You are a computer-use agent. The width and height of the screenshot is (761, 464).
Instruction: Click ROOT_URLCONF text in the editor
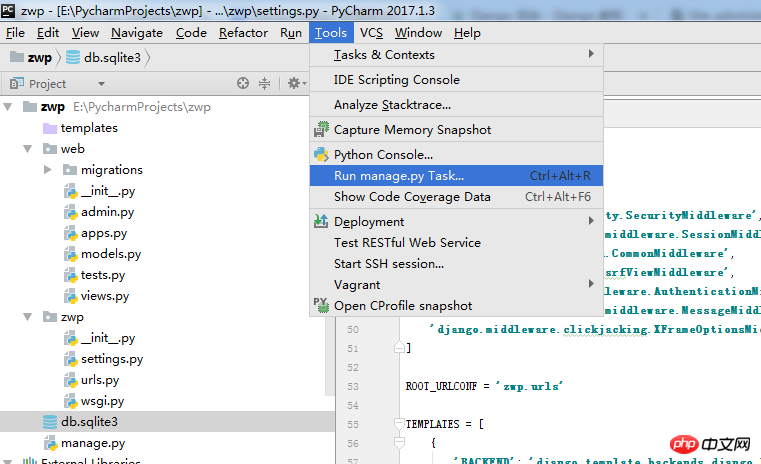[x=441, y=386]
